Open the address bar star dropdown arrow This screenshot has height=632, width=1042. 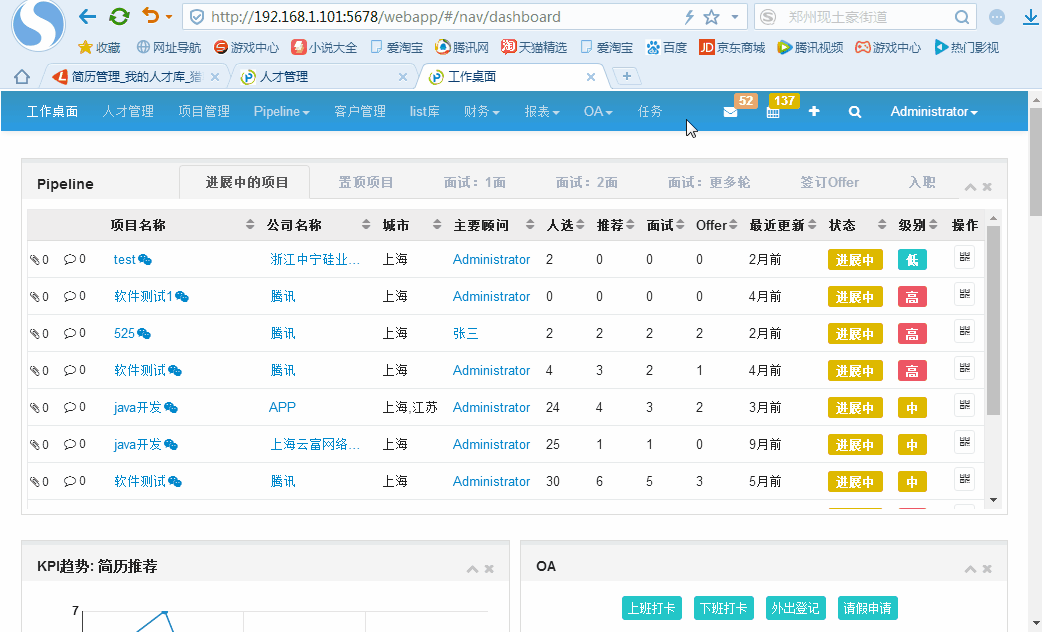click(x=734, y=17)
